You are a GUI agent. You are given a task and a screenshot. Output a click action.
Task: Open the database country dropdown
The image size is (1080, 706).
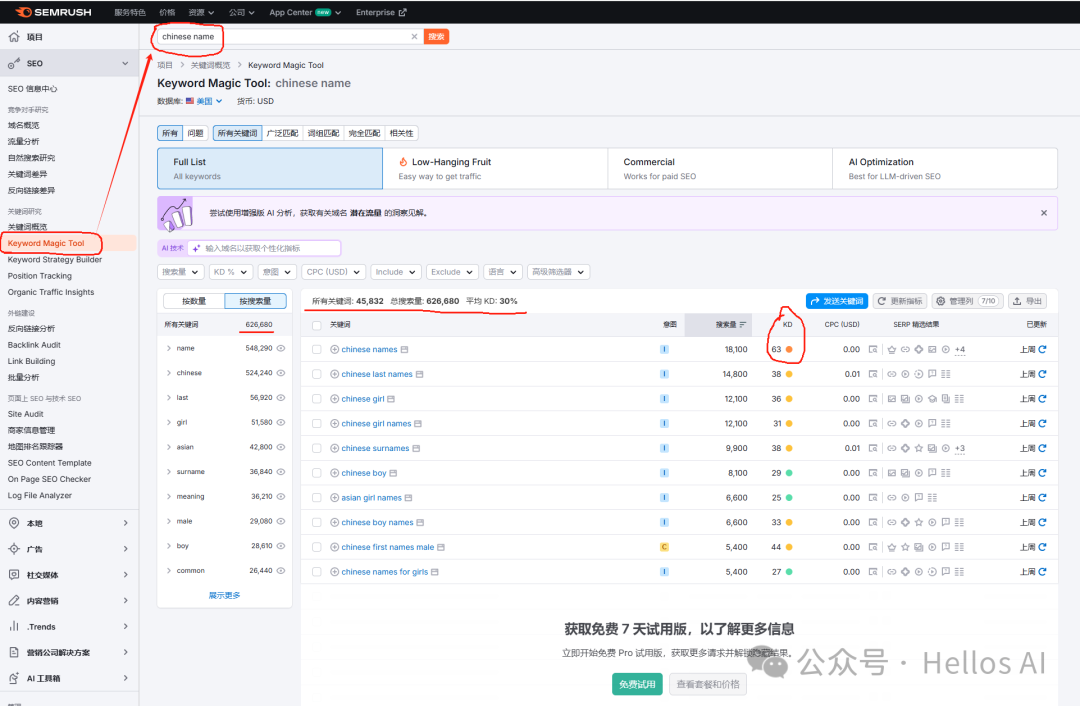click(204, 101)
